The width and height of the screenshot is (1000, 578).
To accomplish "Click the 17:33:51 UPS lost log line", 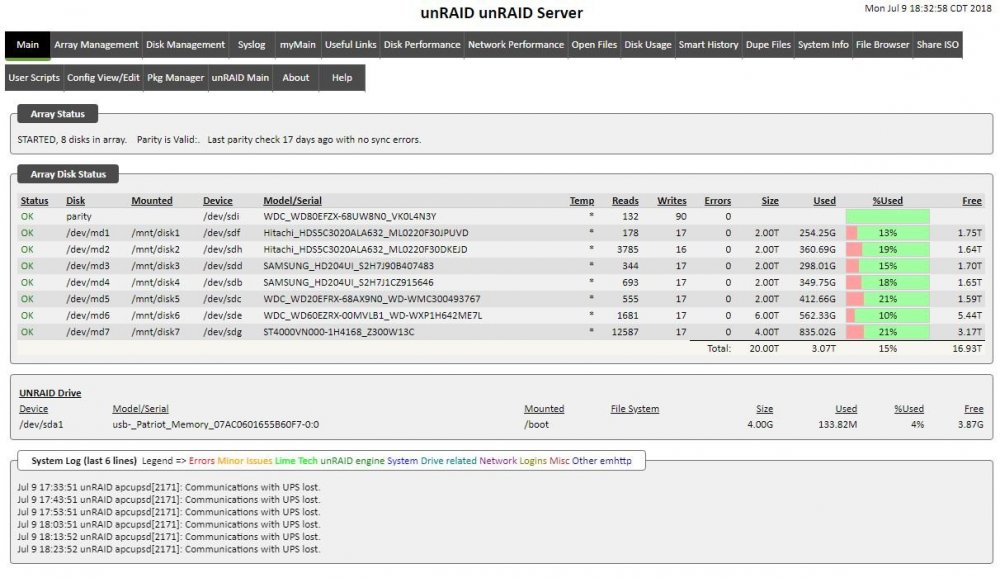I will (168, 487).
